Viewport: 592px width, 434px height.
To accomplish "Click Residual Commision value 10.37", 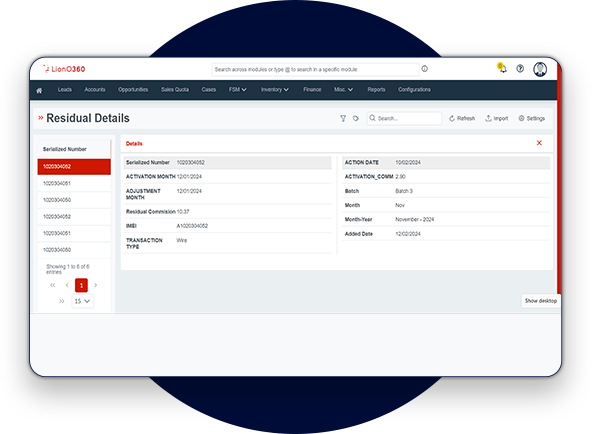I will pyautogui.click(x=183, y=212).
